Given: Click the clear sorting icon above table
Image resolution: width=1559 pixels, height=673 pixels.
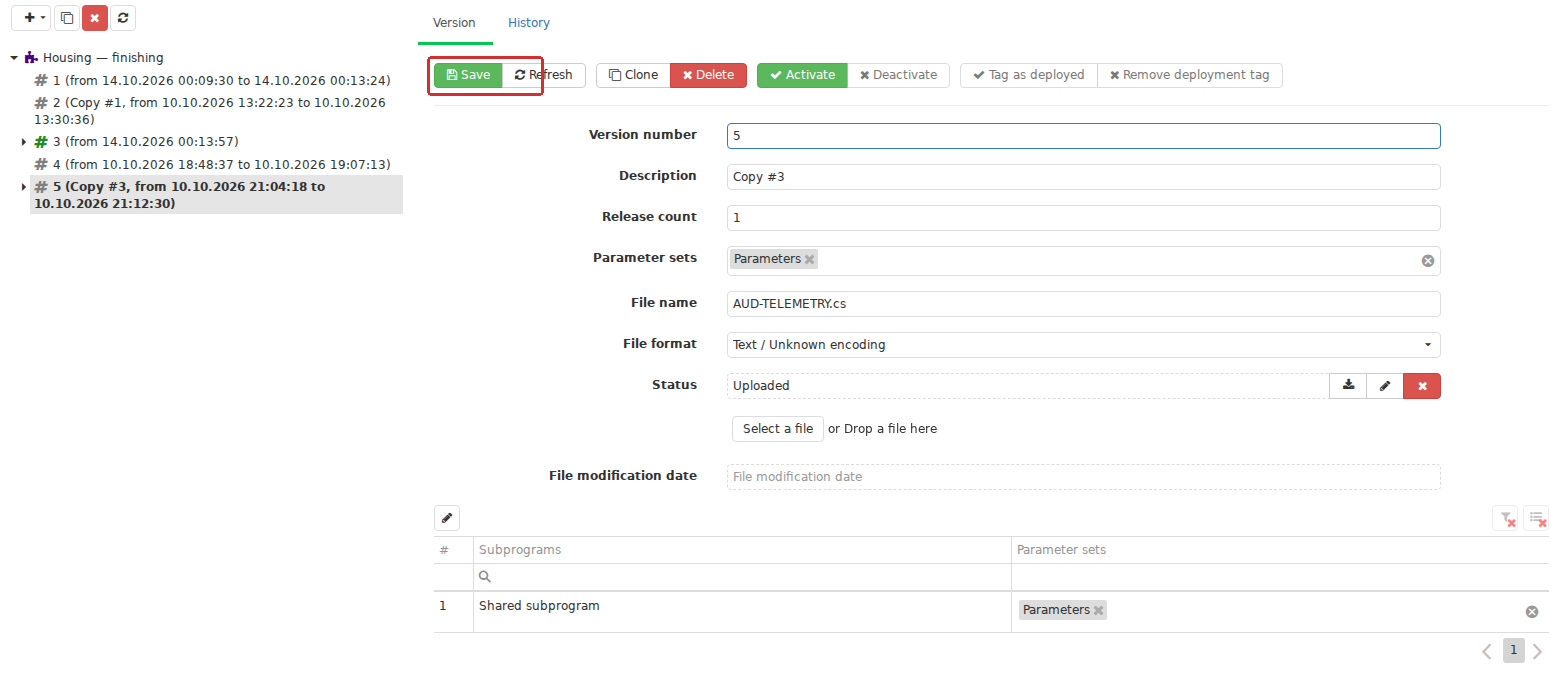Looking at the screenshot, I should 1537,518.
